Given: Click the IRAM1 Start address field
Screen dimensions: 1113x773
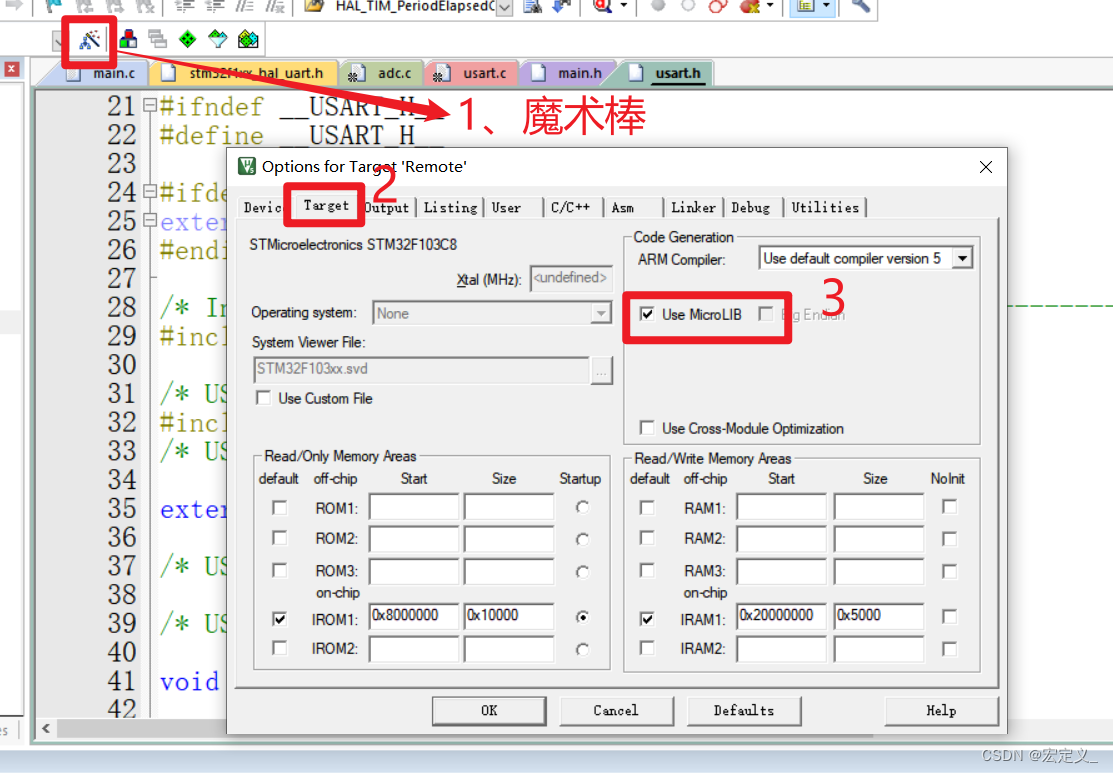Looking at the screenshot, I should (781, 616).
